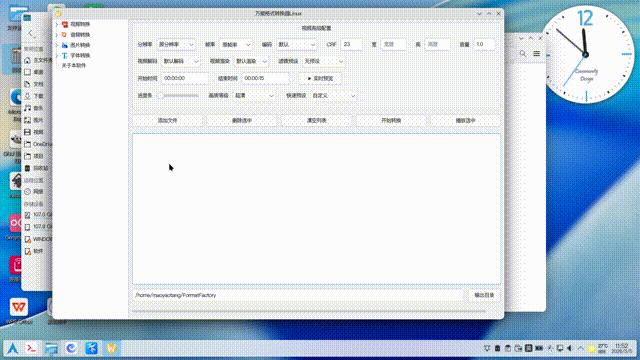Open the 编码 encoder dropdown showing 默认
This screenshot has height=360, width=640.
pyautogui.click(x=296, y=44)
